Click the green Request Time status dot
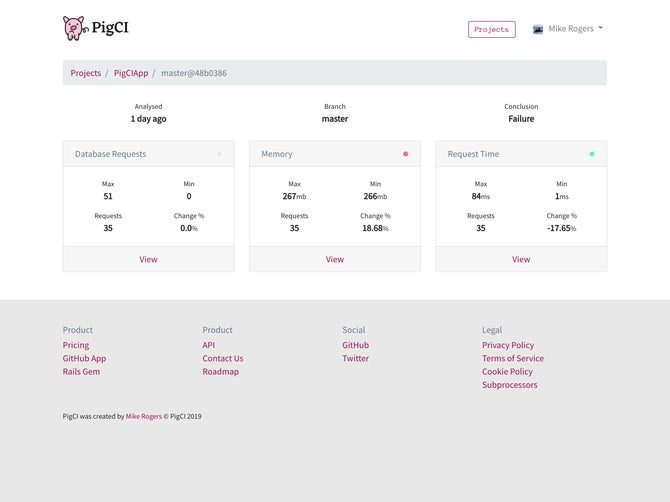Viewport: 670px width, 502px height. 592,154
